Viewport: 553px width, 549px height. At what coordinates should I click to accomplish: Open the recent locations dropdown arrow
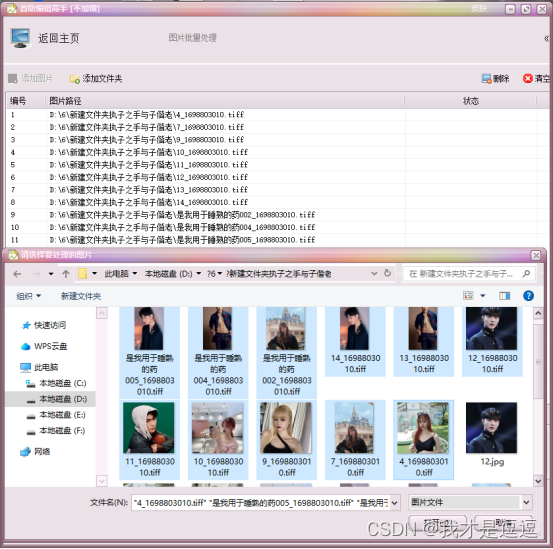pyautogui.click(x=51, y=274)
